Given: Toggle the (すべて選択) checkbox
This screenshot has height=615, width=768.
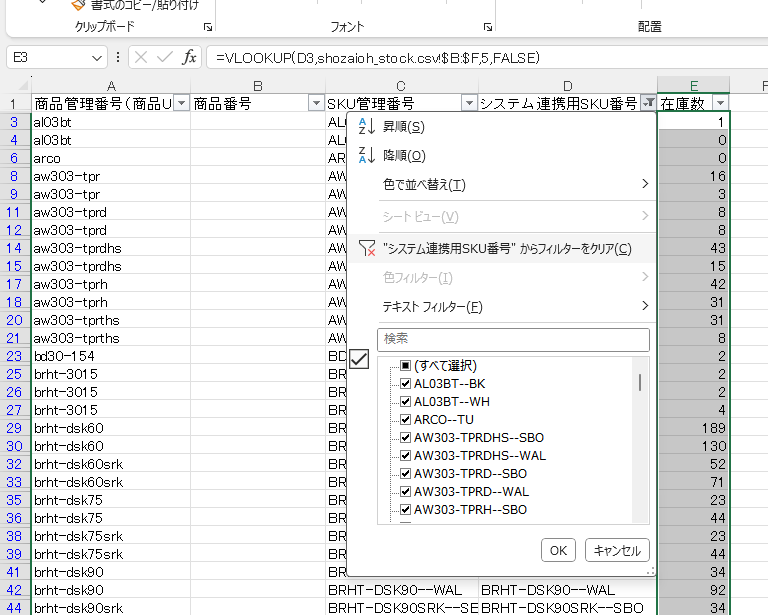Looking at the screenshot, I should tap(406, 365).
